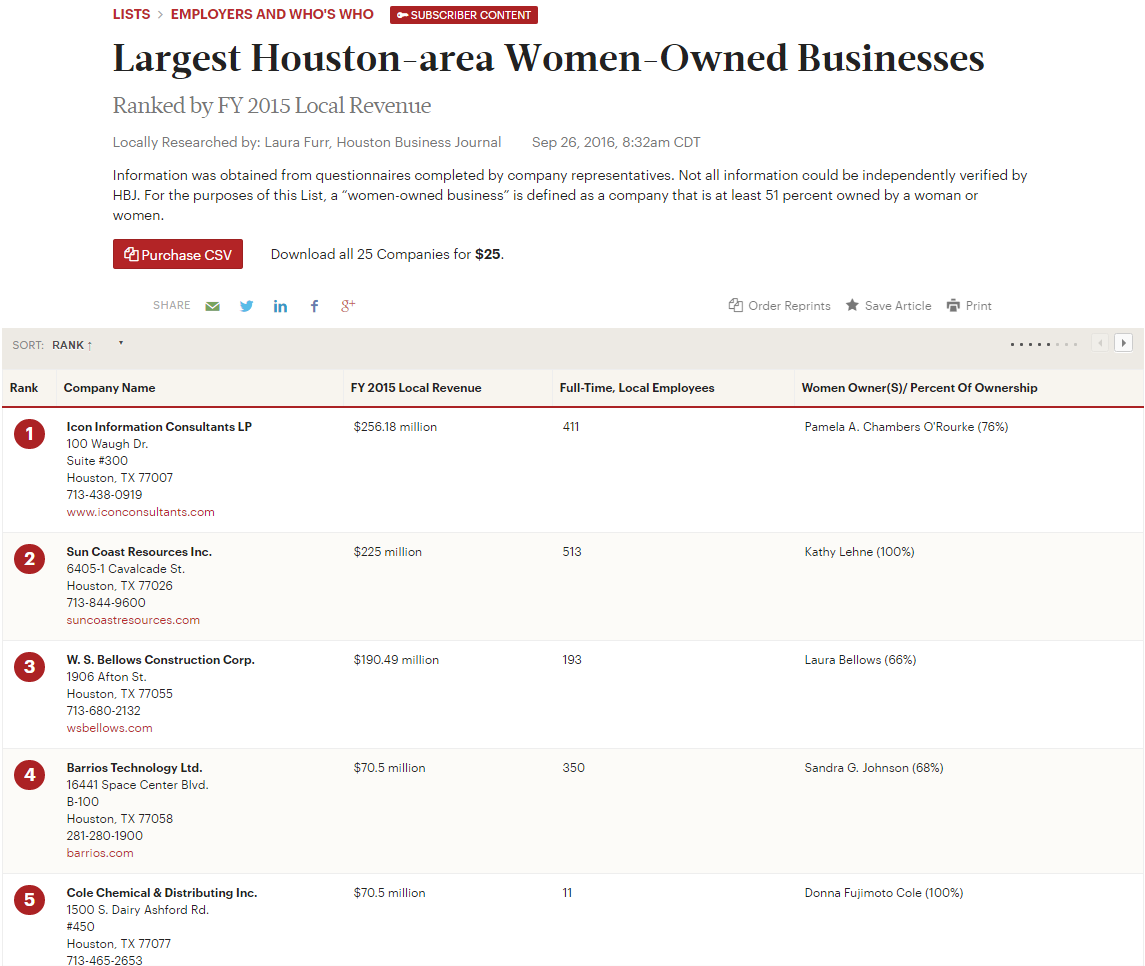
Task: Click the phone number 281-280-1900
Action: click(x=104, y=835)
